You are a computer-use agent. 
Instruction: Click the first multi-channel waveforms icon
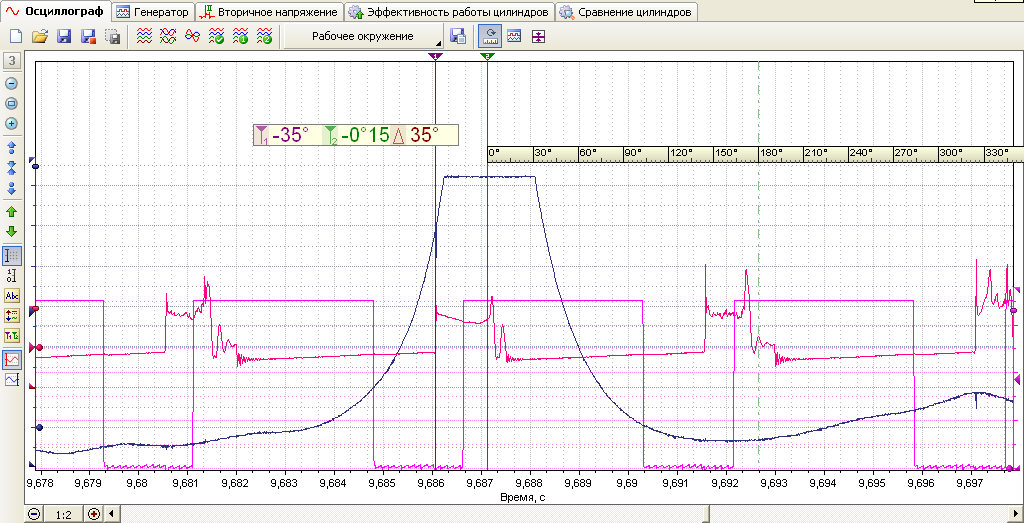(144, 37)
